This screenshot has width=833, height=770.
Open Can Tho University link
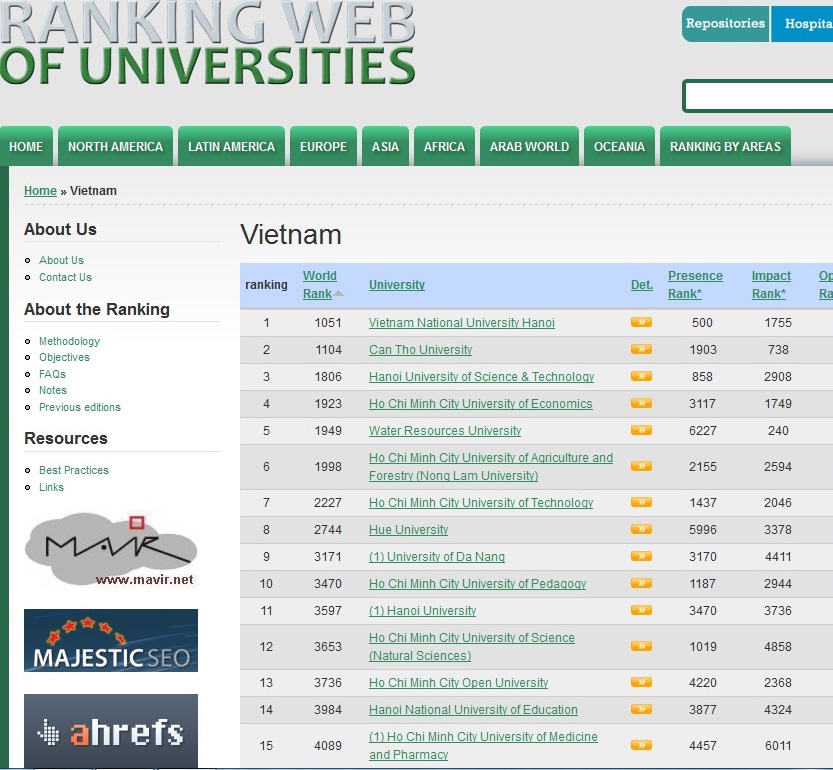click(x=420, y=350)
